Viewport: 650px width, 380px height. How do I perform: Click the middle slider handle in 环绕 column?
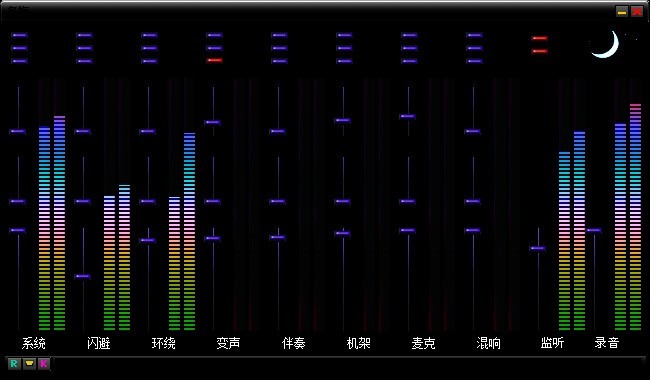(148, 201)
